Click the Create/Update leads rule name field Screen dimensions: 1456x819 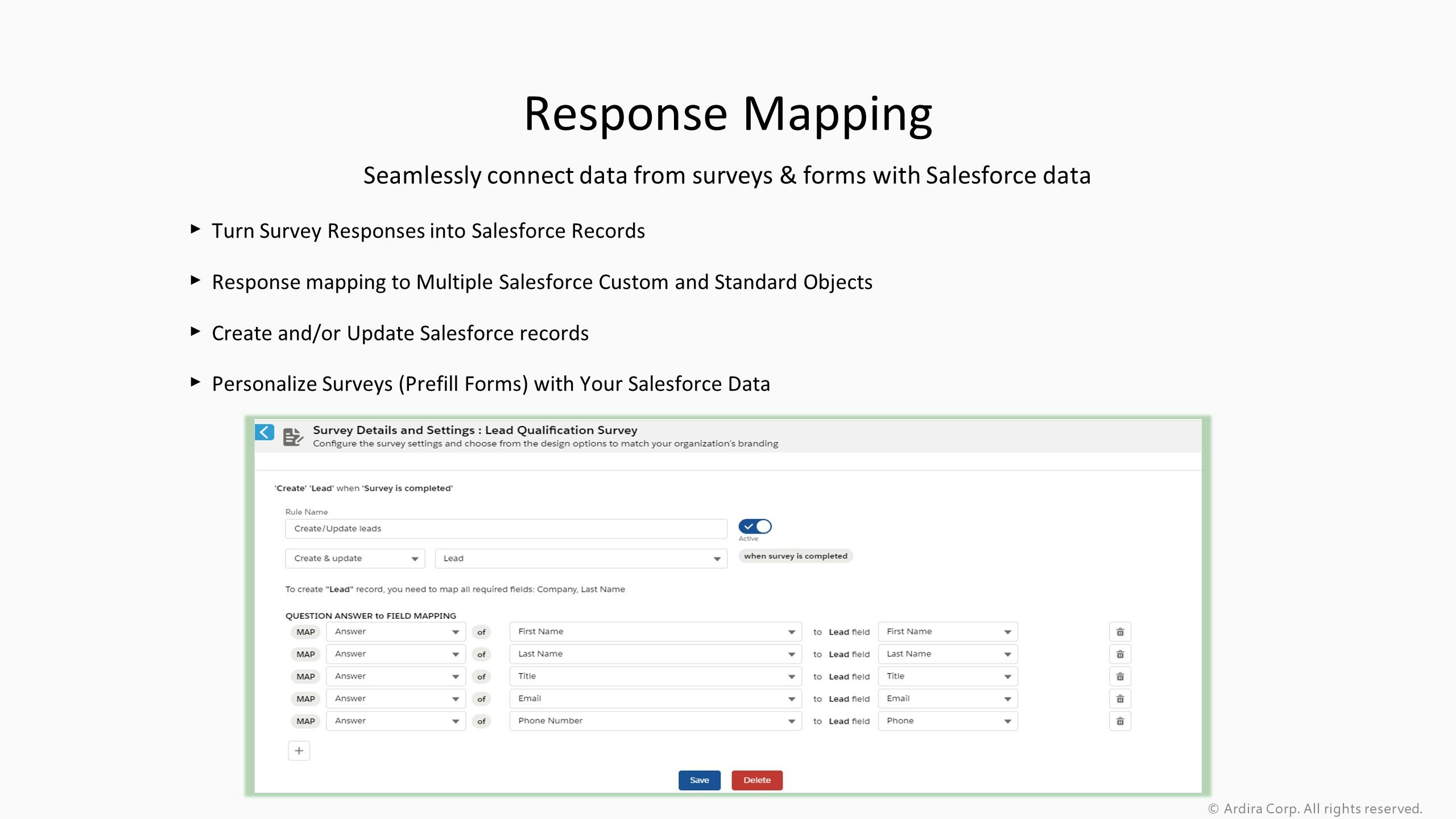(506, 528)
